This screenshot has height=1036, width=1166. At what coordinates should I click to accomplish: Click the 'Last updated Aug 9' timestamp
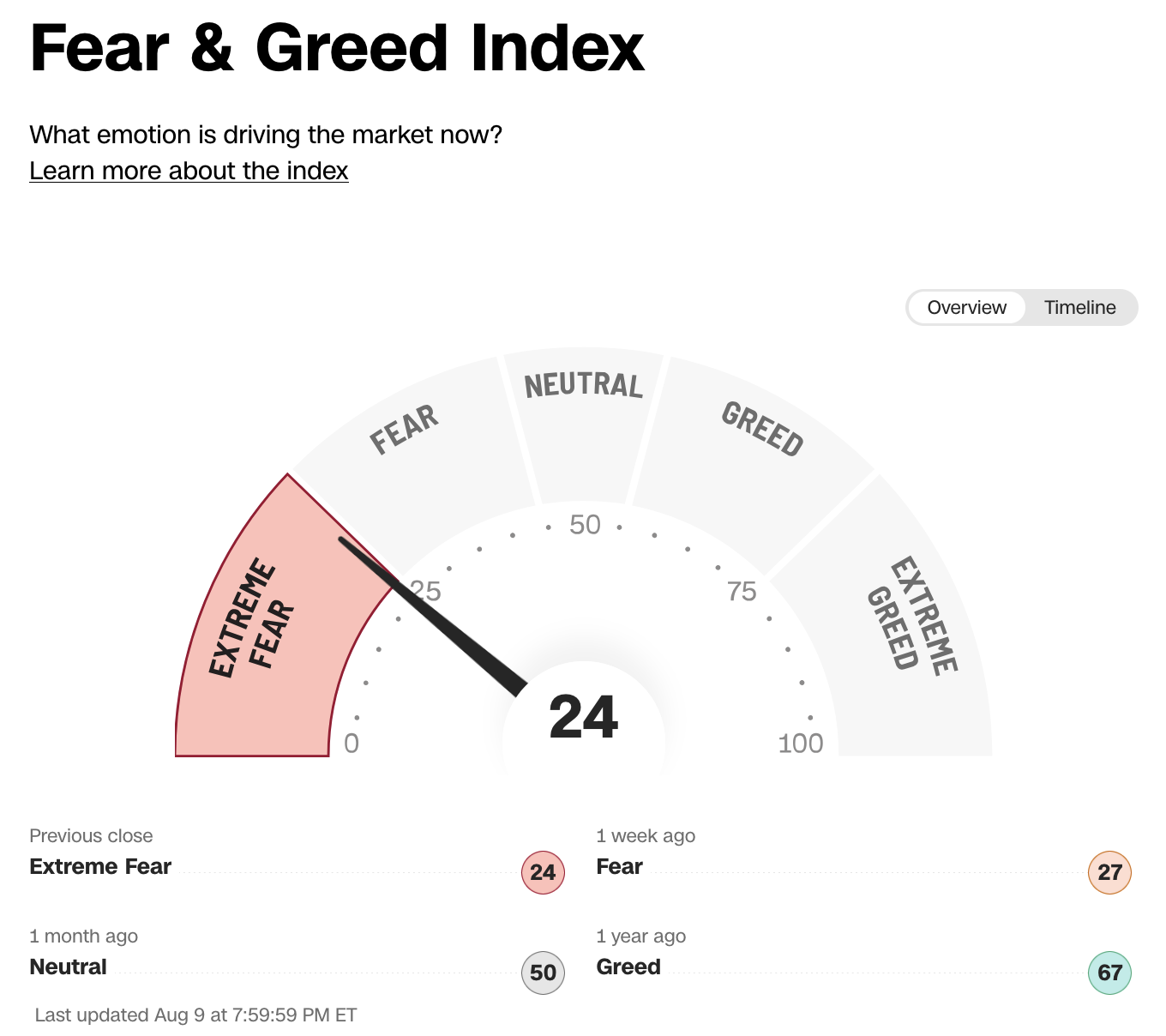pos(195,1015)
